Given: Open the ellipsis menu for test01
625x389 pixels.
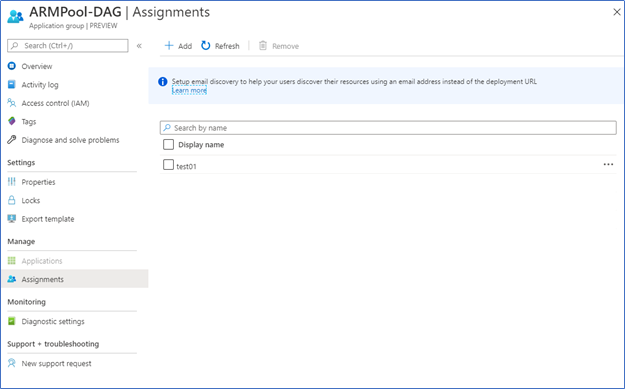Looking at the screenshot, I should [x=608, y=164].
